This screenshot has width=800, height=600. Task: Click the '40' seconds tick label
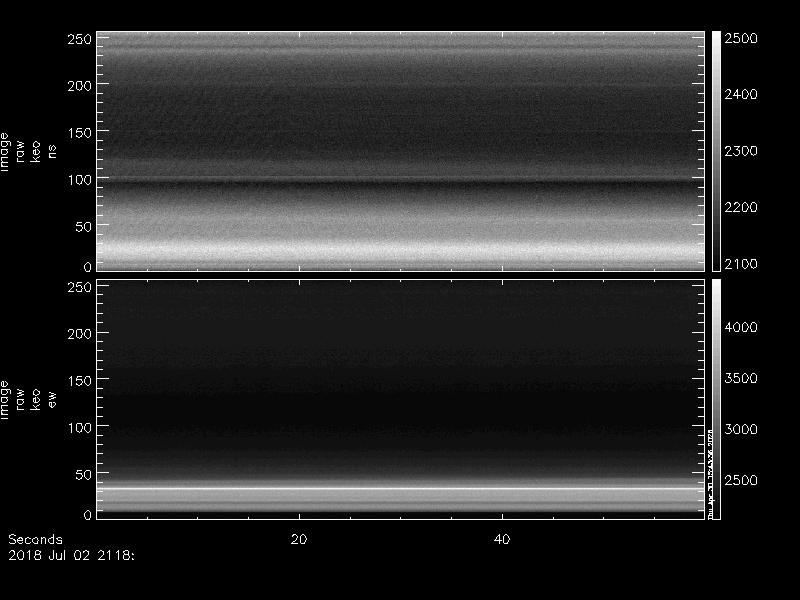pos(502,539)
